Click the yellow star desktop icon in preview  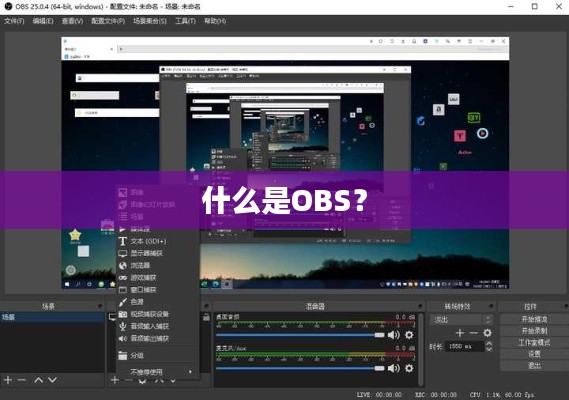75,235
